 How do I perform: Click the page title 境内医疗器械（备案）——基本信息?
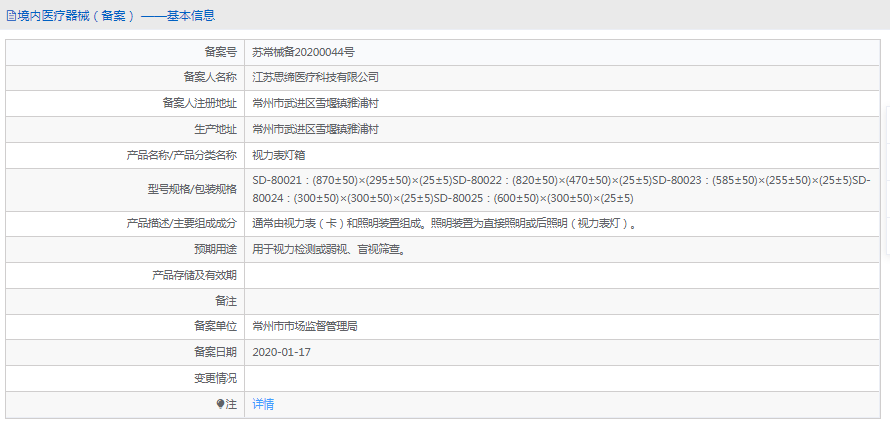[116, 16]
